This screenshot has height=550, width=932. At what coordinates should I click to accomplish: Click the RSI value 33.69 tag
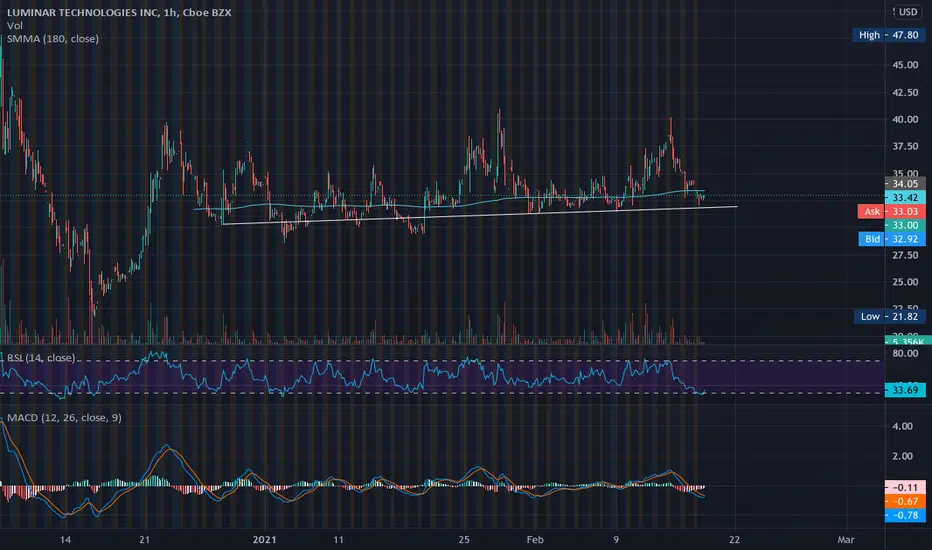[x=905, y=390]
